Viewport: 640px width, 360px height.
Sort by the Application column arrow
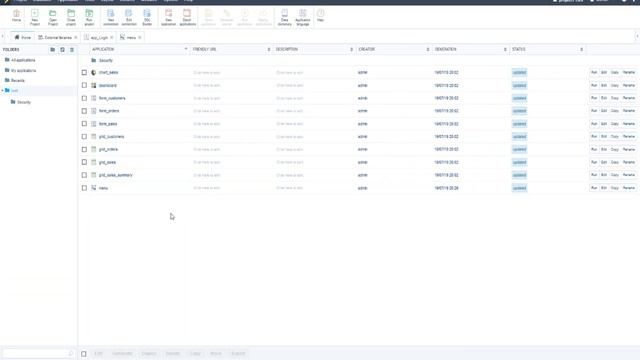click(x=186, y=49)
